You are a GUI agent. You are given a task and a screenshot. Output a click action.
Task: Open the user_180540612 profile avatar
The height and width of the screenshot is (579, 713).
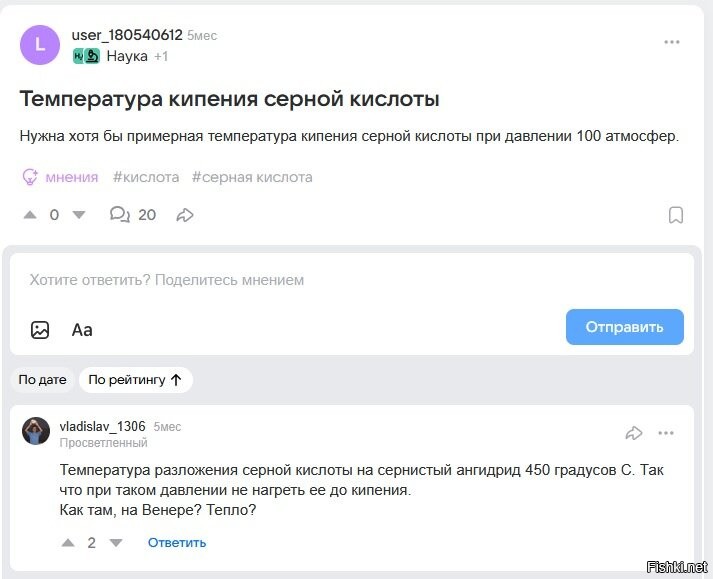(x=40, y=45)
